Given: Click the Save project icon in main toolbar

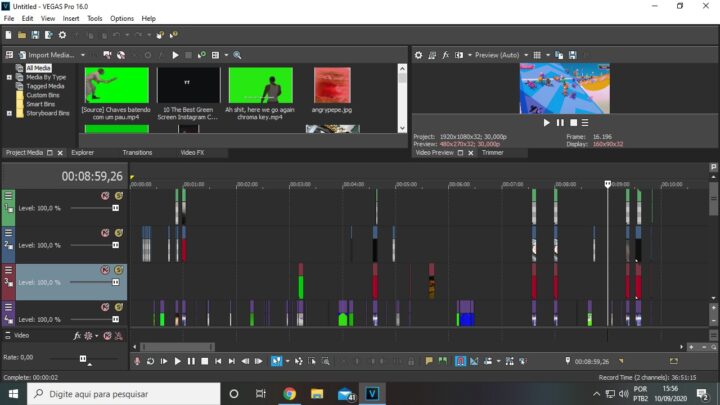Looking at the screenshot, I should point(35,35).
